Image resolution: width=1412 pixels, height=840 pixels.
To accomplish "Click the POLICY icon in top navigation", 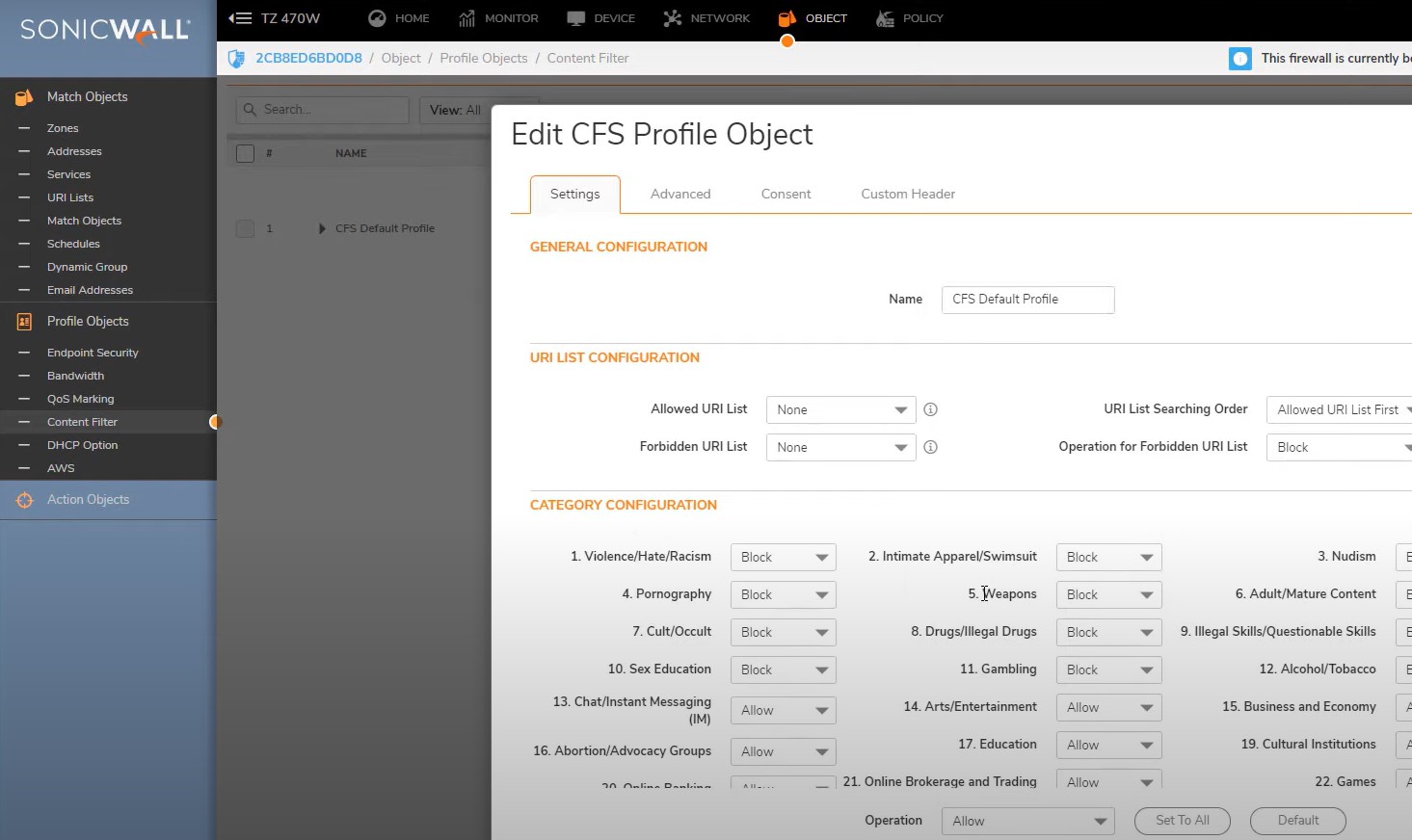I will click(x=885, y=18).
